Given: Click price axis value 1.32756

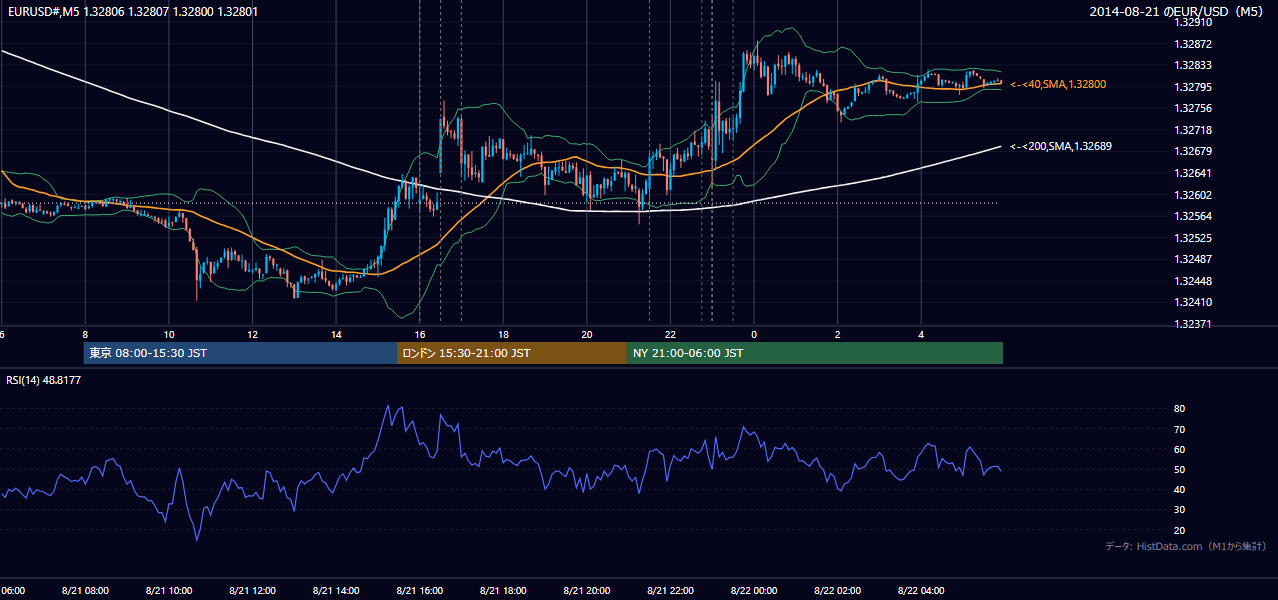Looking at the screenshot, I should [1194, 108].
